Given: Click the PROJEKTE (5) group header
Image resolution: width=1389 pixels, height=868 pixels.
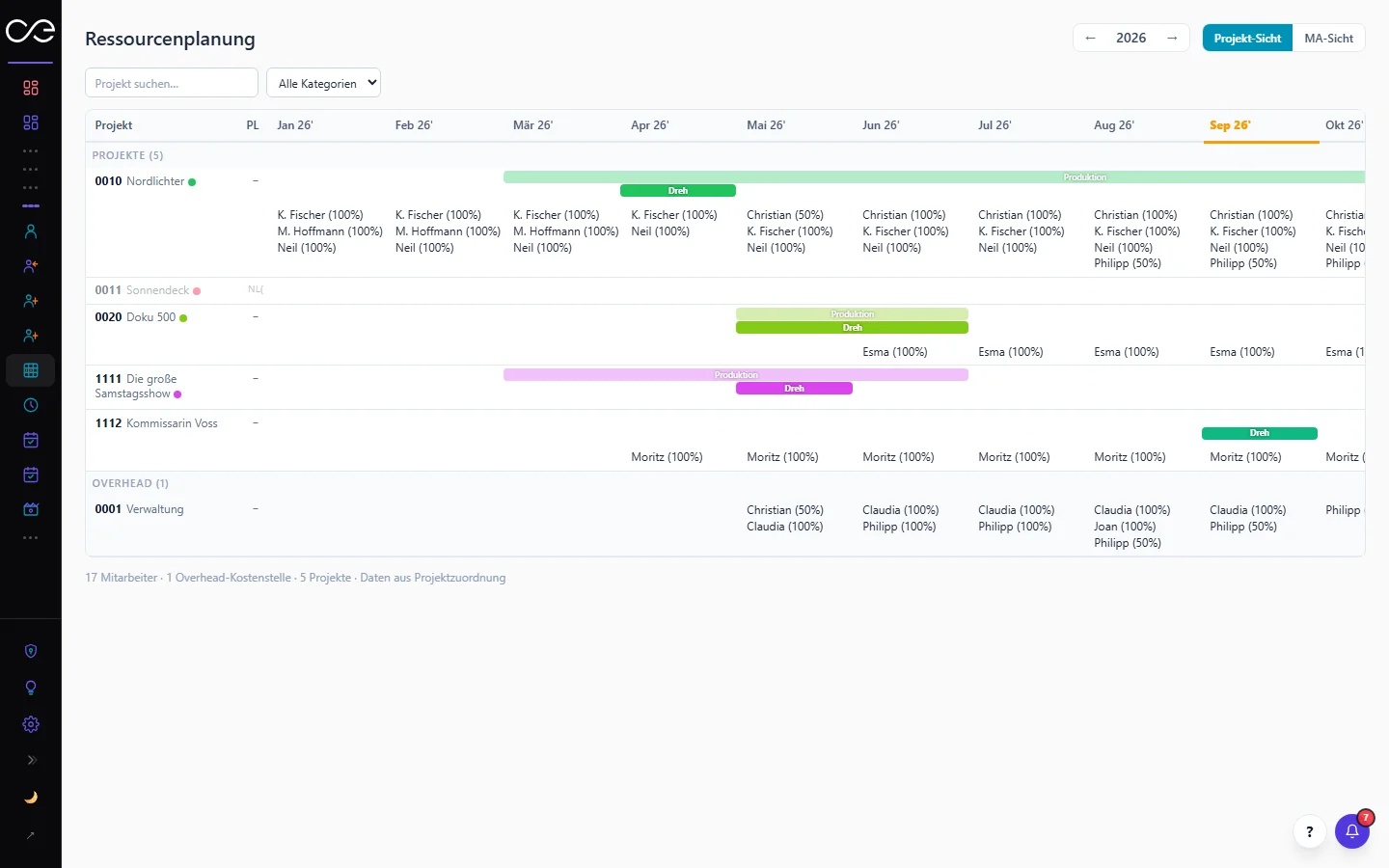Looking at the screenshot, I should pyautogui.click(x=127, y=155).
